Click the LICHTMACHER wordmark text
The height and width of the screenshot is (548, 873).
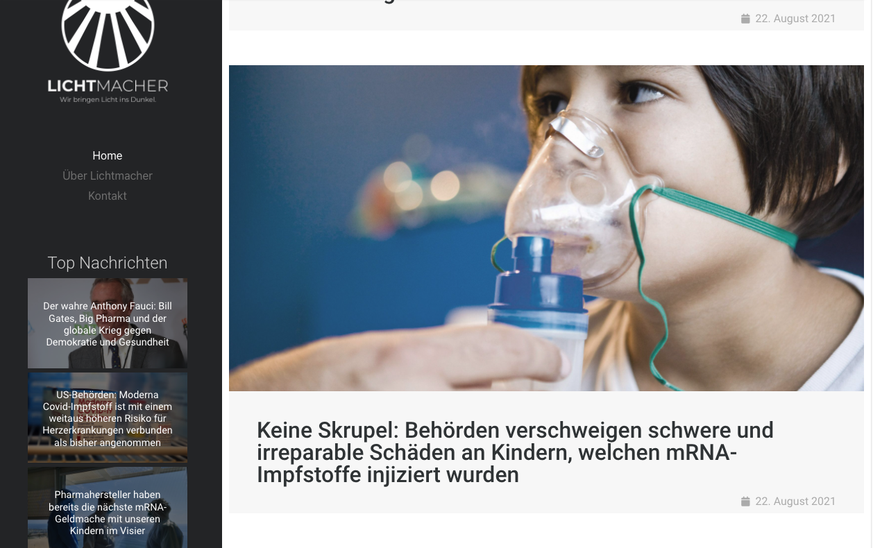[x=107, y=86]
